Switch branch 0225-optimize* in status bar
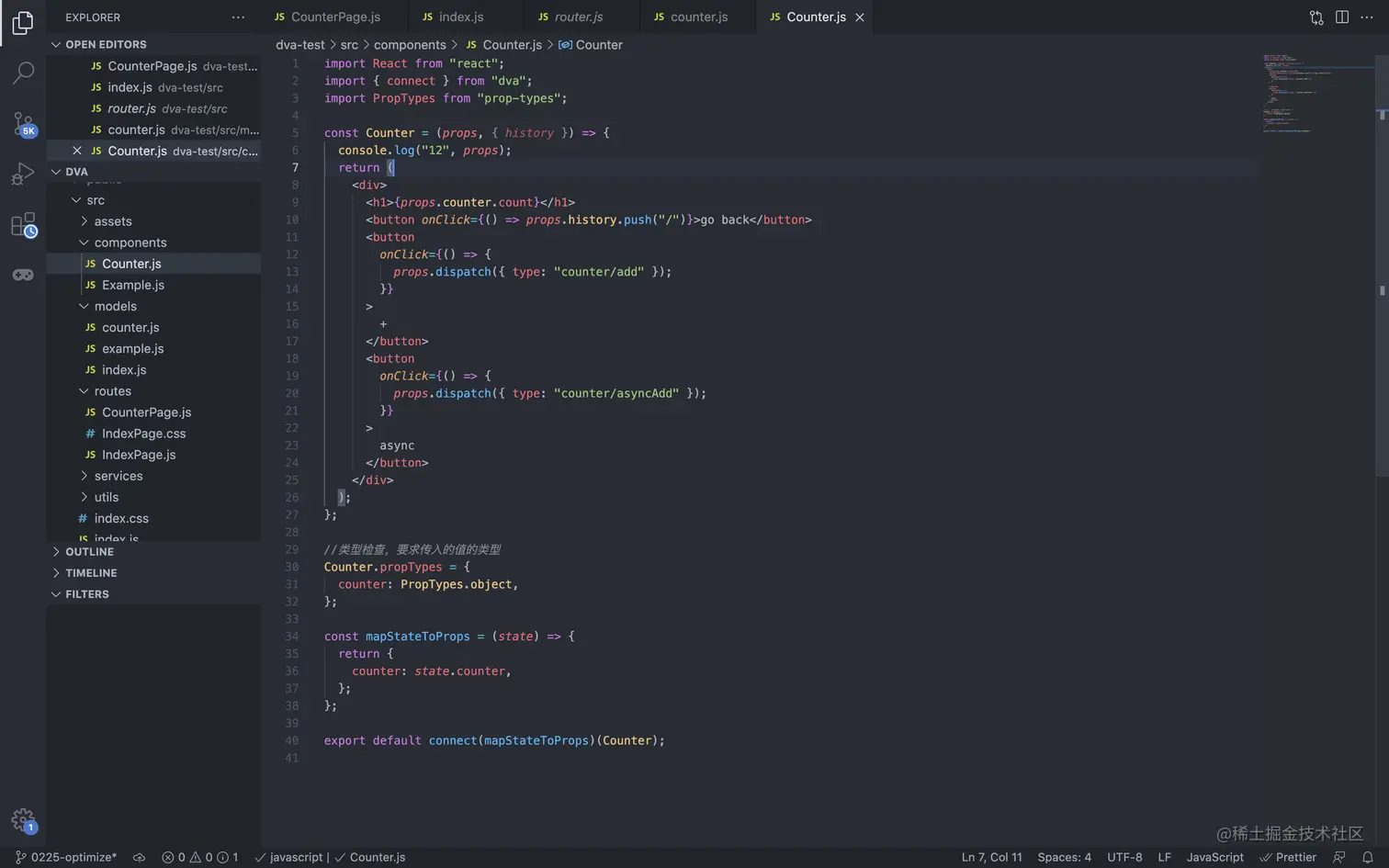 click(x=66, y=857)
